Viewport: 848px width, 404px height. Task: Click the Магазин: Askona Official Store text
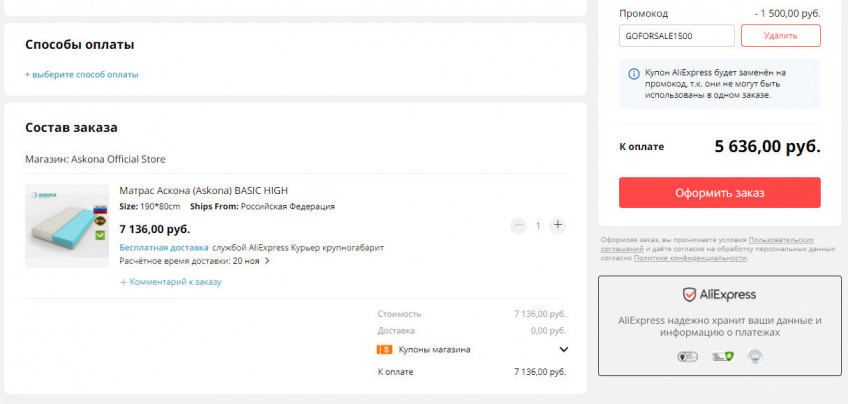pos(95,160)
